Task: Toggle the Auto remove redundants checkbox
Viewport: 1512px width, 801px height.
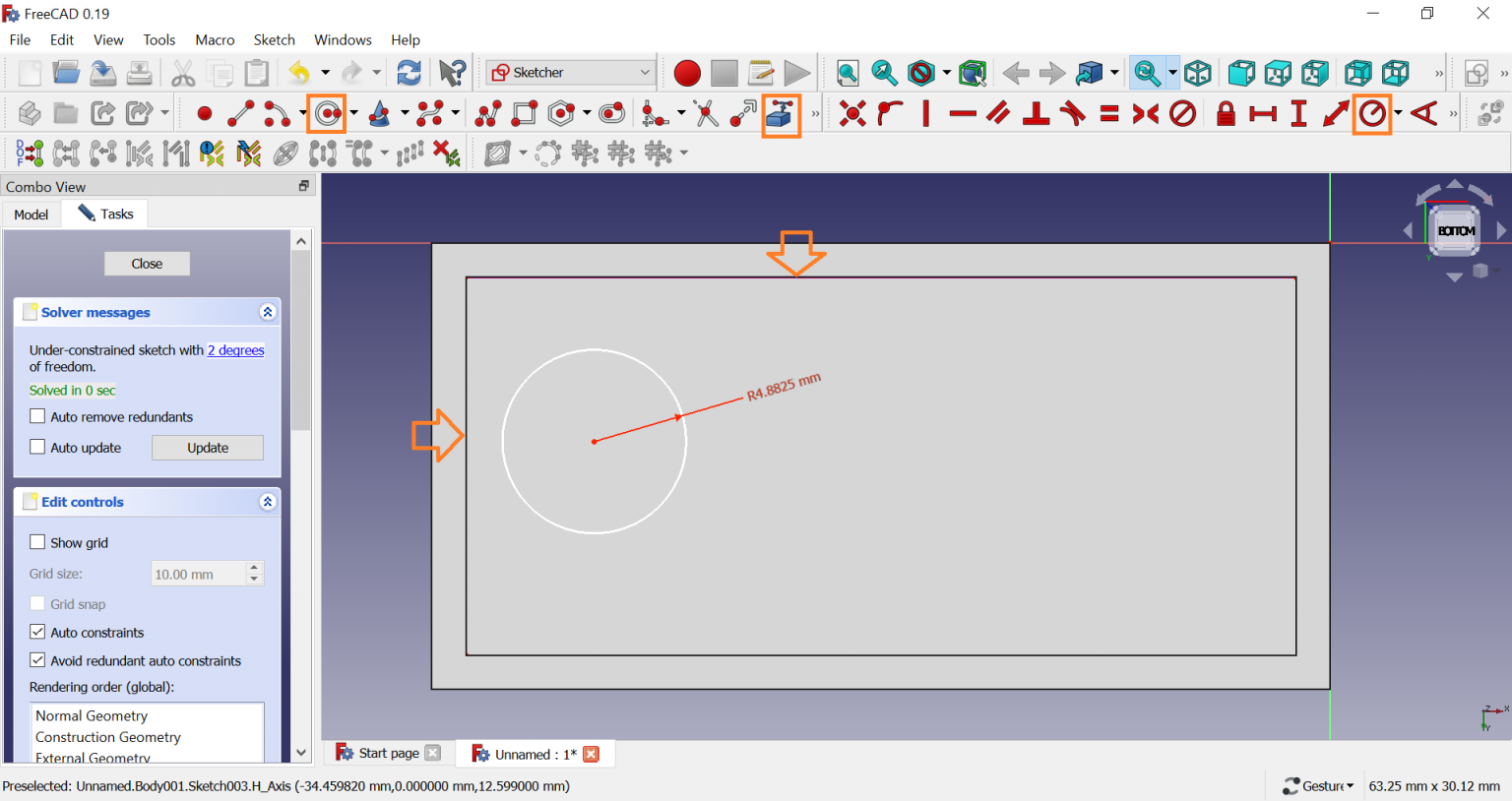Action: 38,416
